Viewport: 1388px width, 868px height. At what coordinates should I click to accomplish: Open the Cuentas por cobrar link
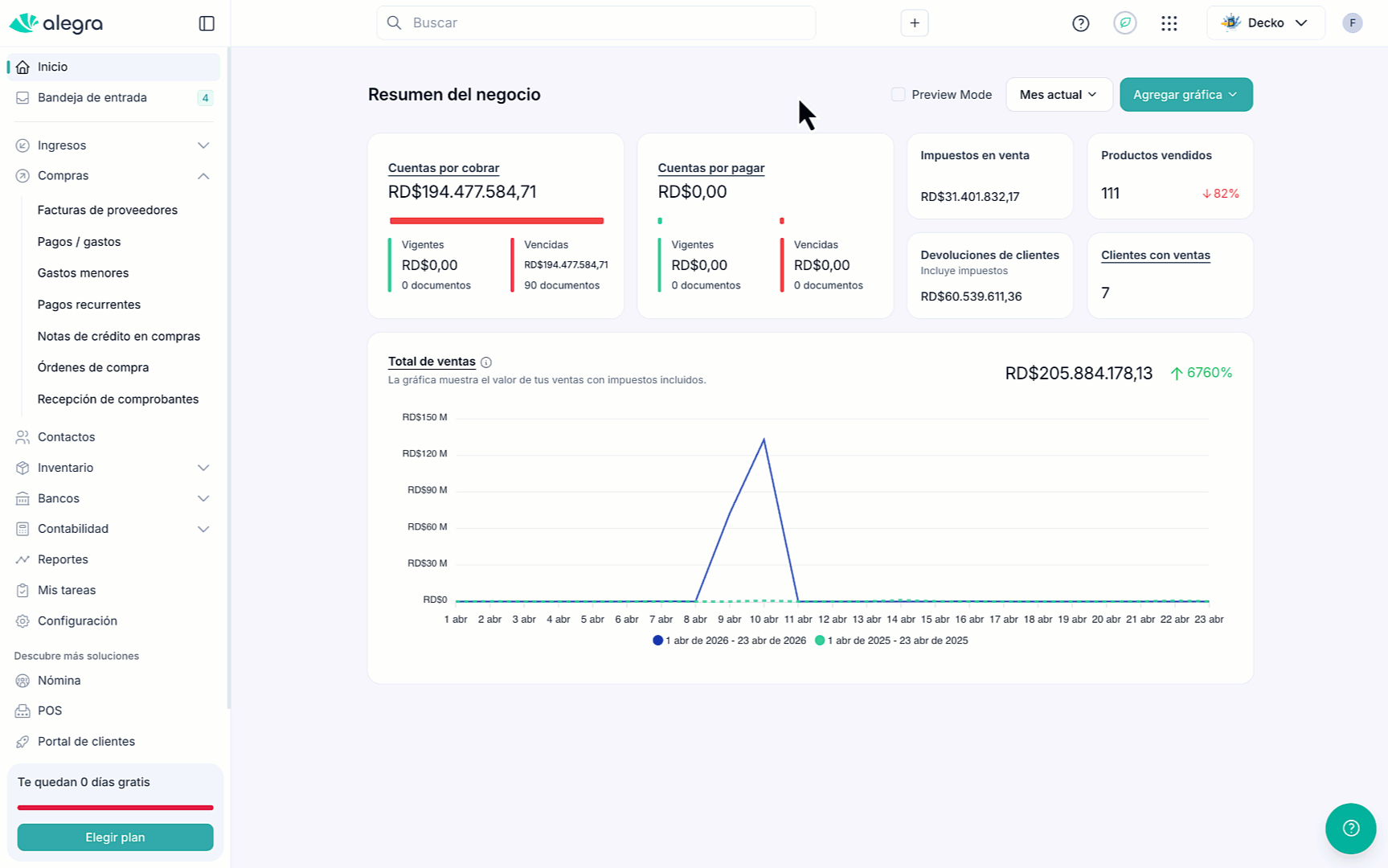(444, 168)
